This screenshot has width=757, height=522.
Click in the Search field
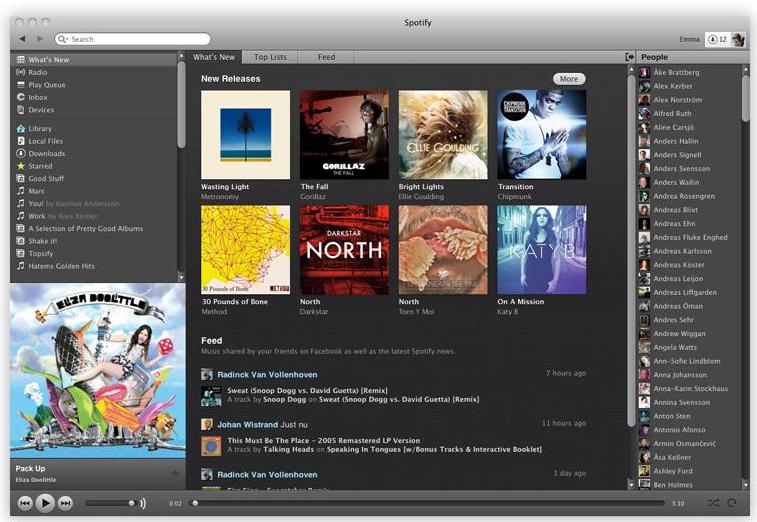click(133, 39)
